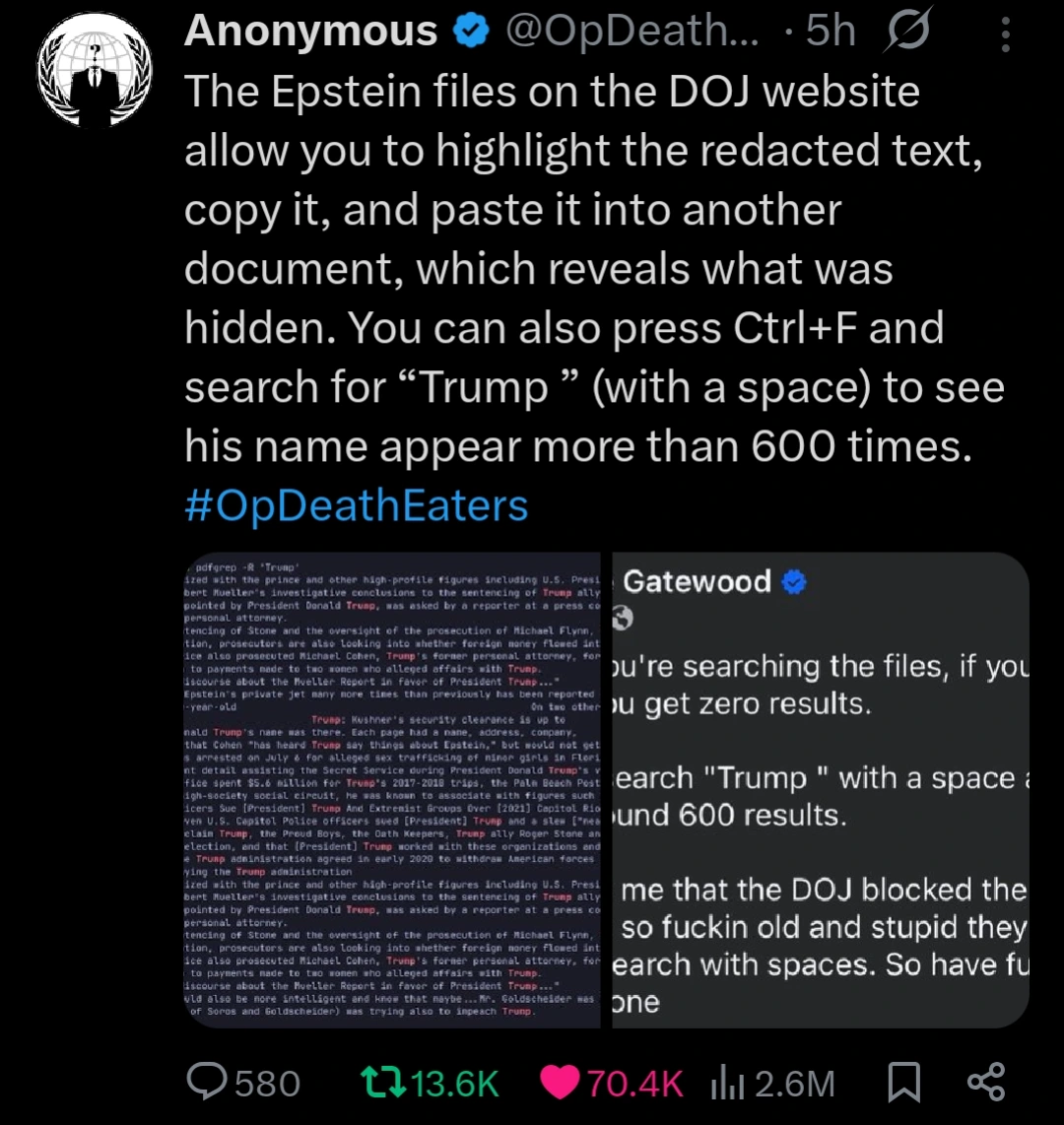Click the Anonymous display name
Screen dimensions: 1064x1125
click(x=310, y=32)
